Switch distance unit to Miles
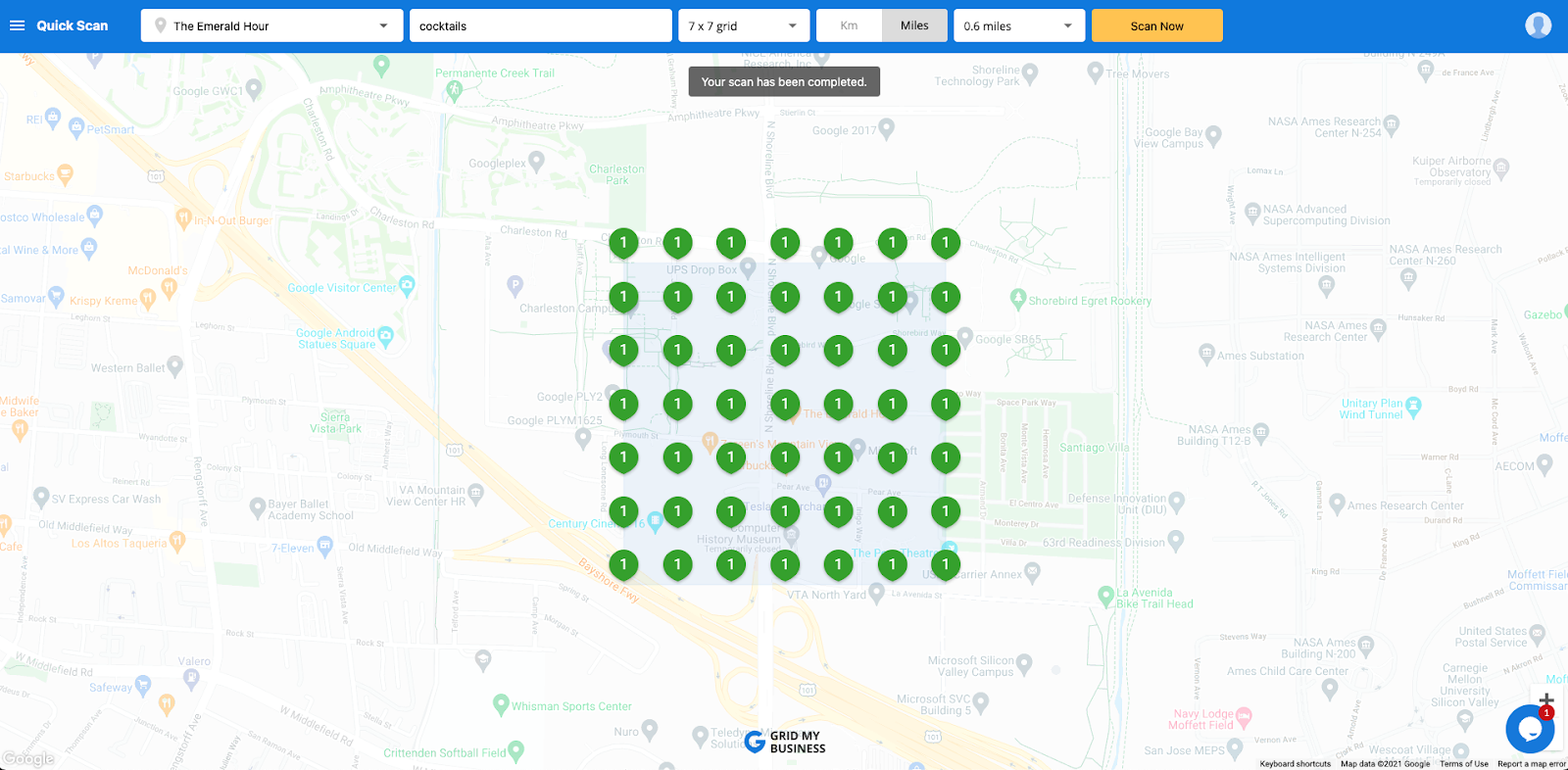1568x770 pixels. click(914, 25)
